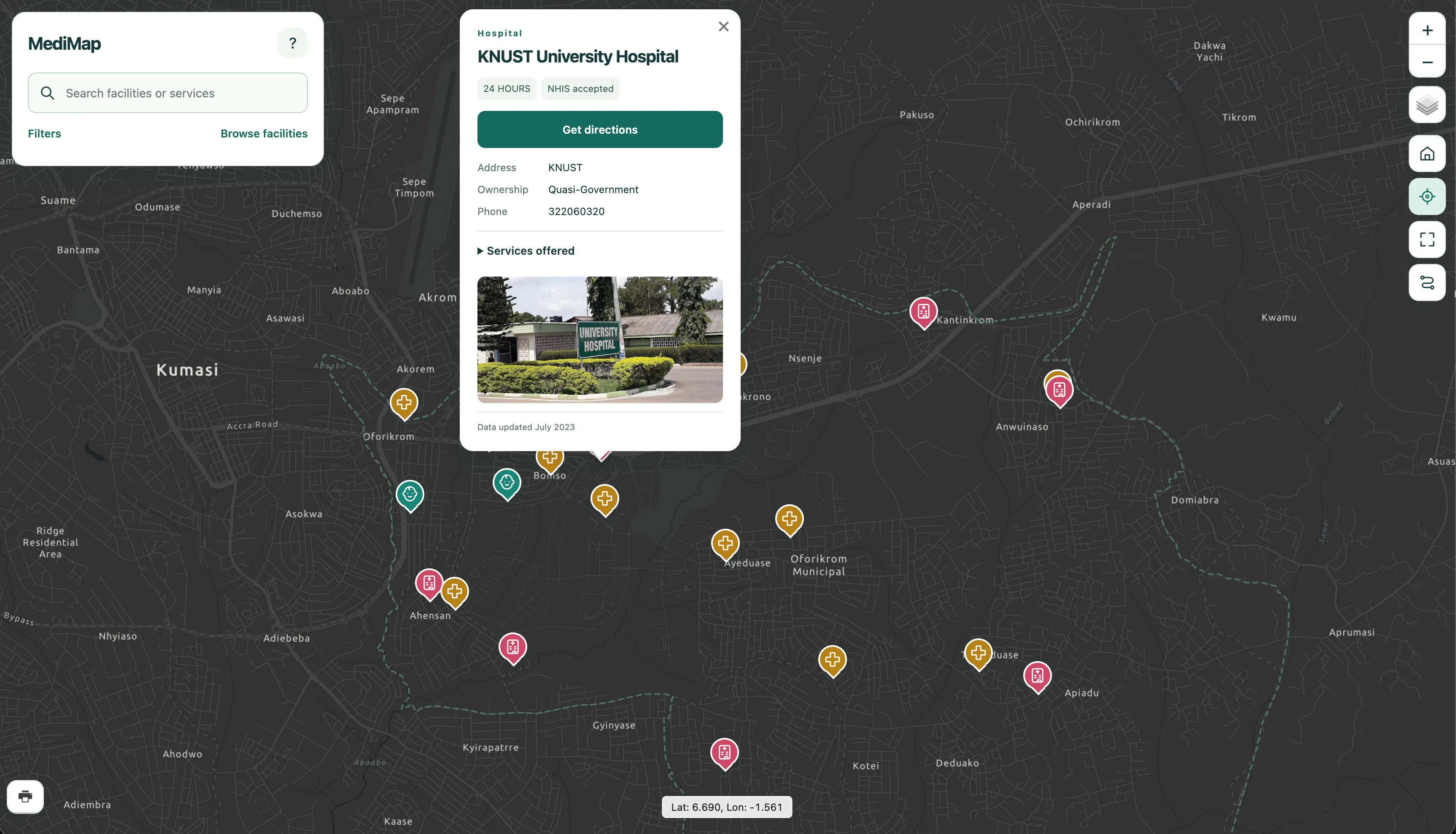Click the coordinates readout Lat: 6.690
This screenshot has height=834, width=1456.
[727, 807]
